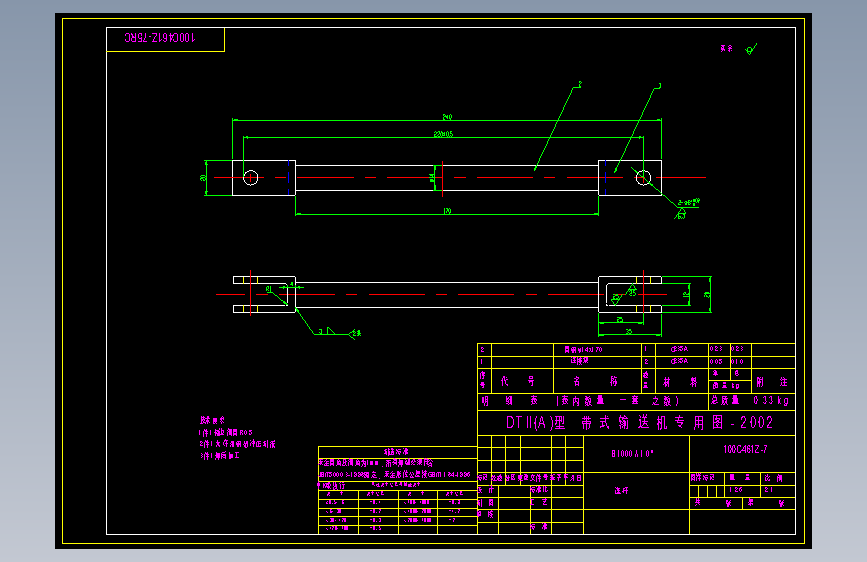Click the 标准化 cell in signature block
The height and width of the screenshot is (562, 867).
(x=539, y=490)
